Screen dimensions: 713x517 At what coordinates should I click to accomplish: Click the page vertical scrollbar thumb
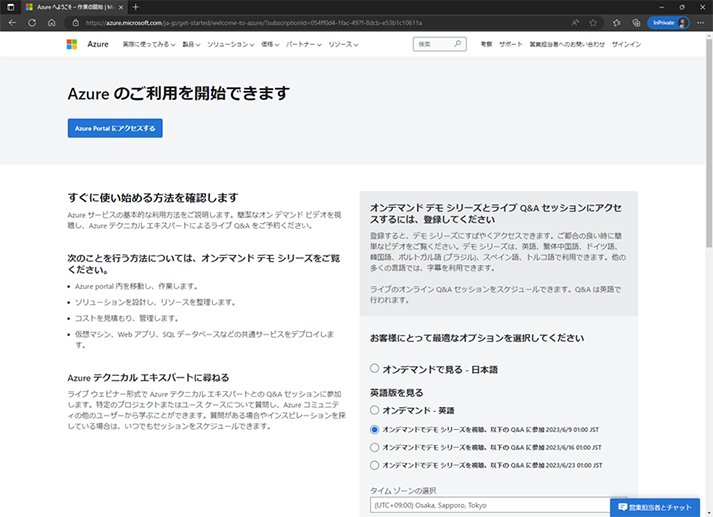tap(708, 143)
